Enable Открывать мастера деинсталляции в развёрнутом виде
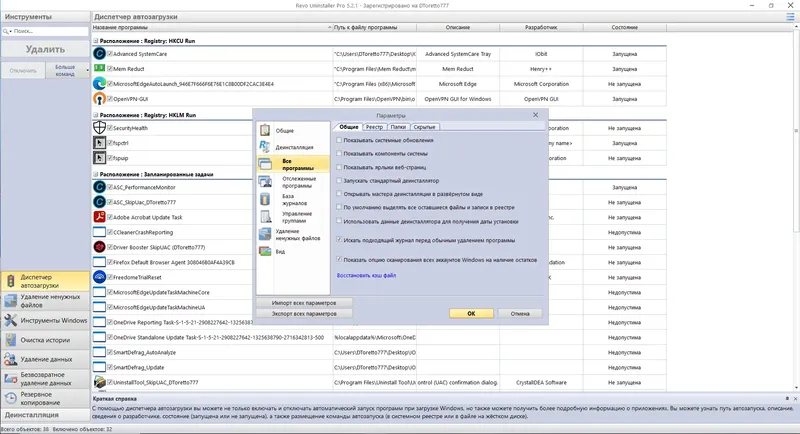Screen dimensions: 800x434 pyautogui.click(x=339, y=194)
